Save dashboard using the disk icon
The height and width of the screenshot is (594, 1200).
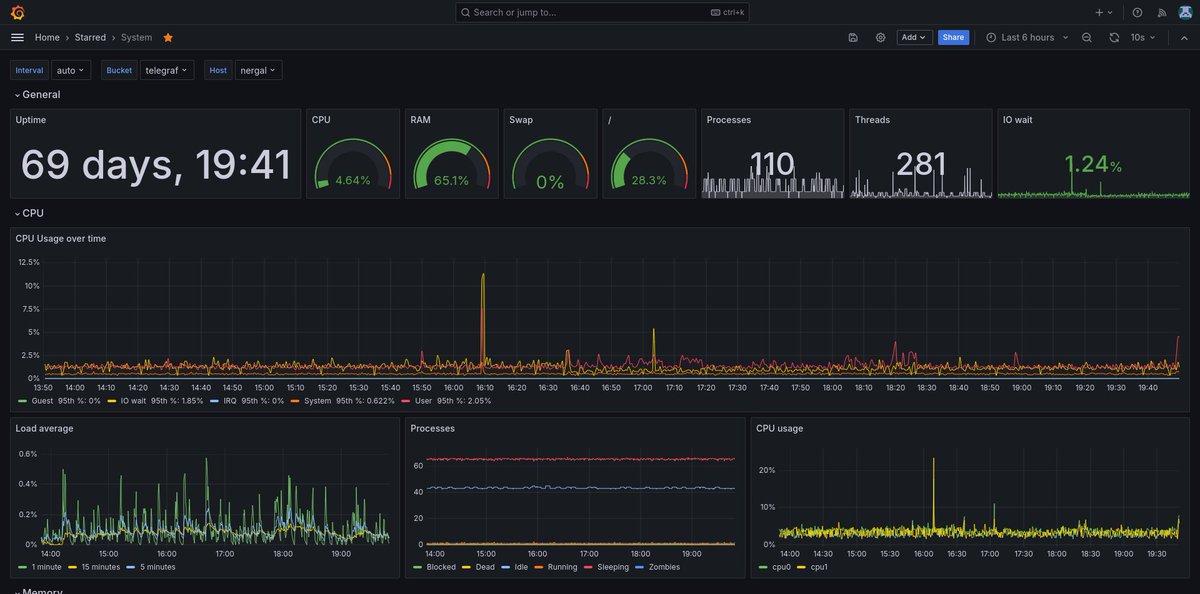coord(853,37)
